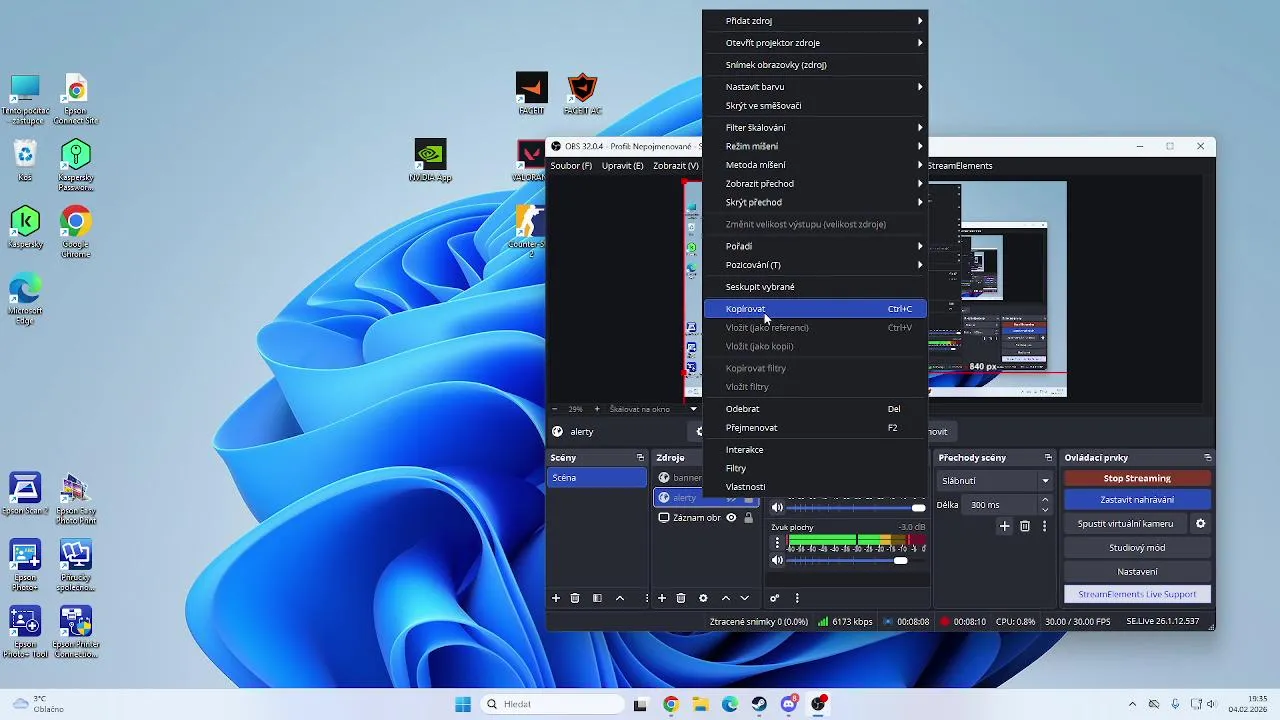Open virtual camera settings gear icon
The image size is (1280, 720).
tap(1201, 523)
